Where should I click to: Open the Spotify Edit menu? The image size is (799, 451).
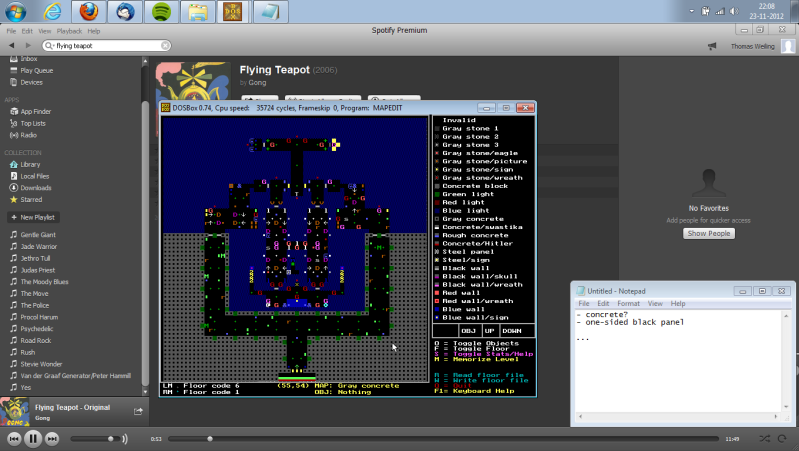27,31
